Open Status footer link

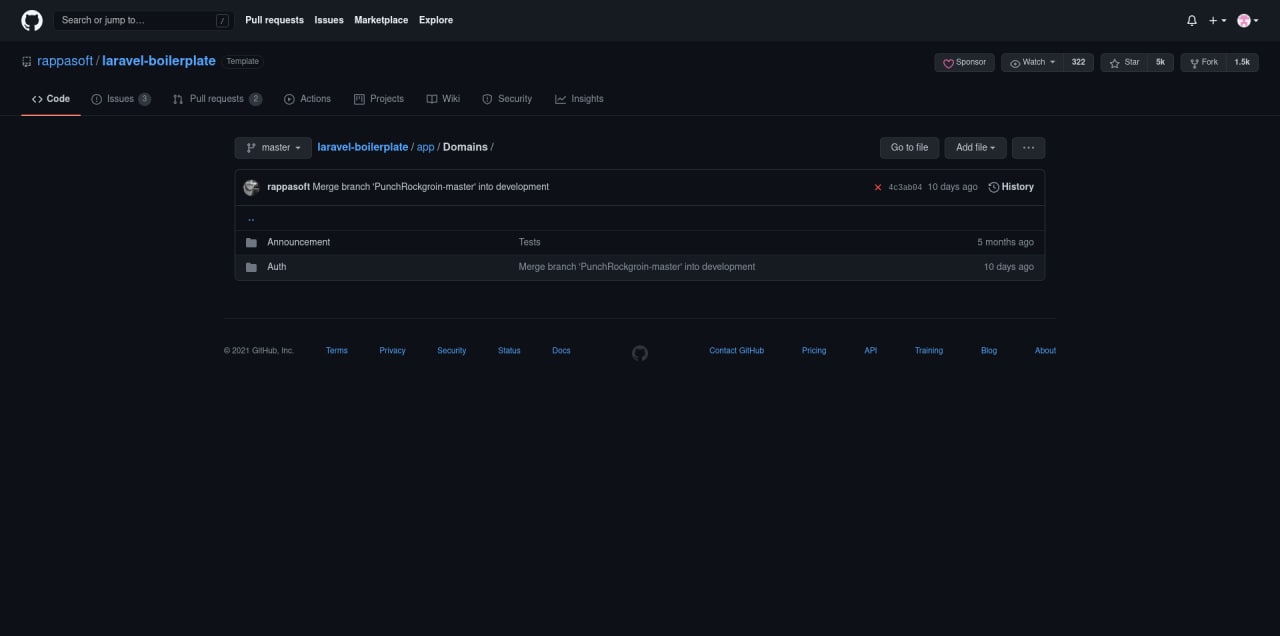point(509,351)
